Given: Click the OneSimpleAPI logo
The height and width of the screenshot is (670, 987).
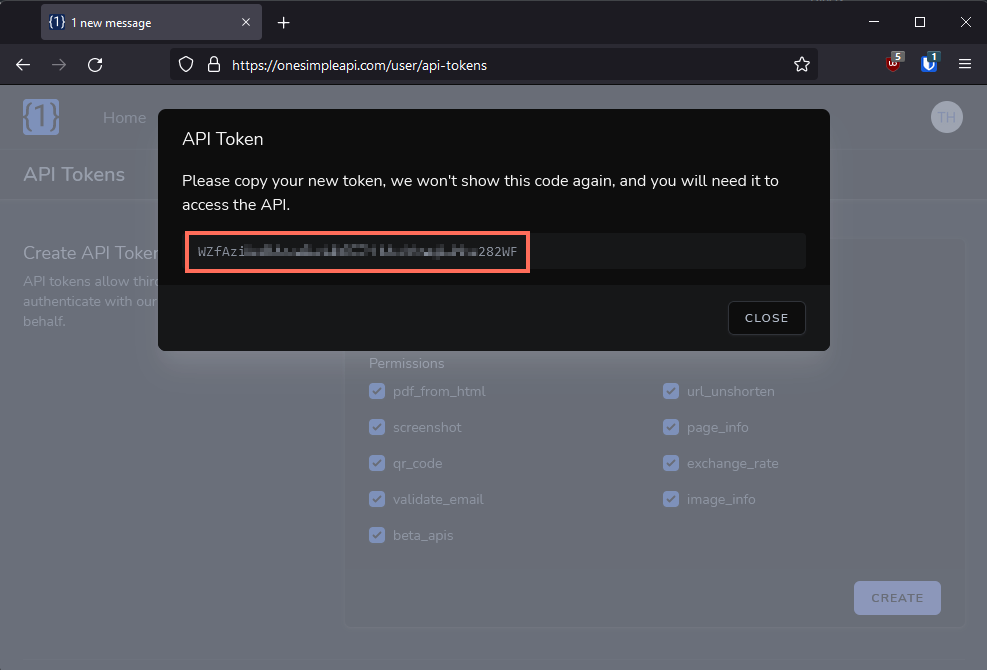Looking at the screenshot, I should pyautogui.click(x=40, y=117).
